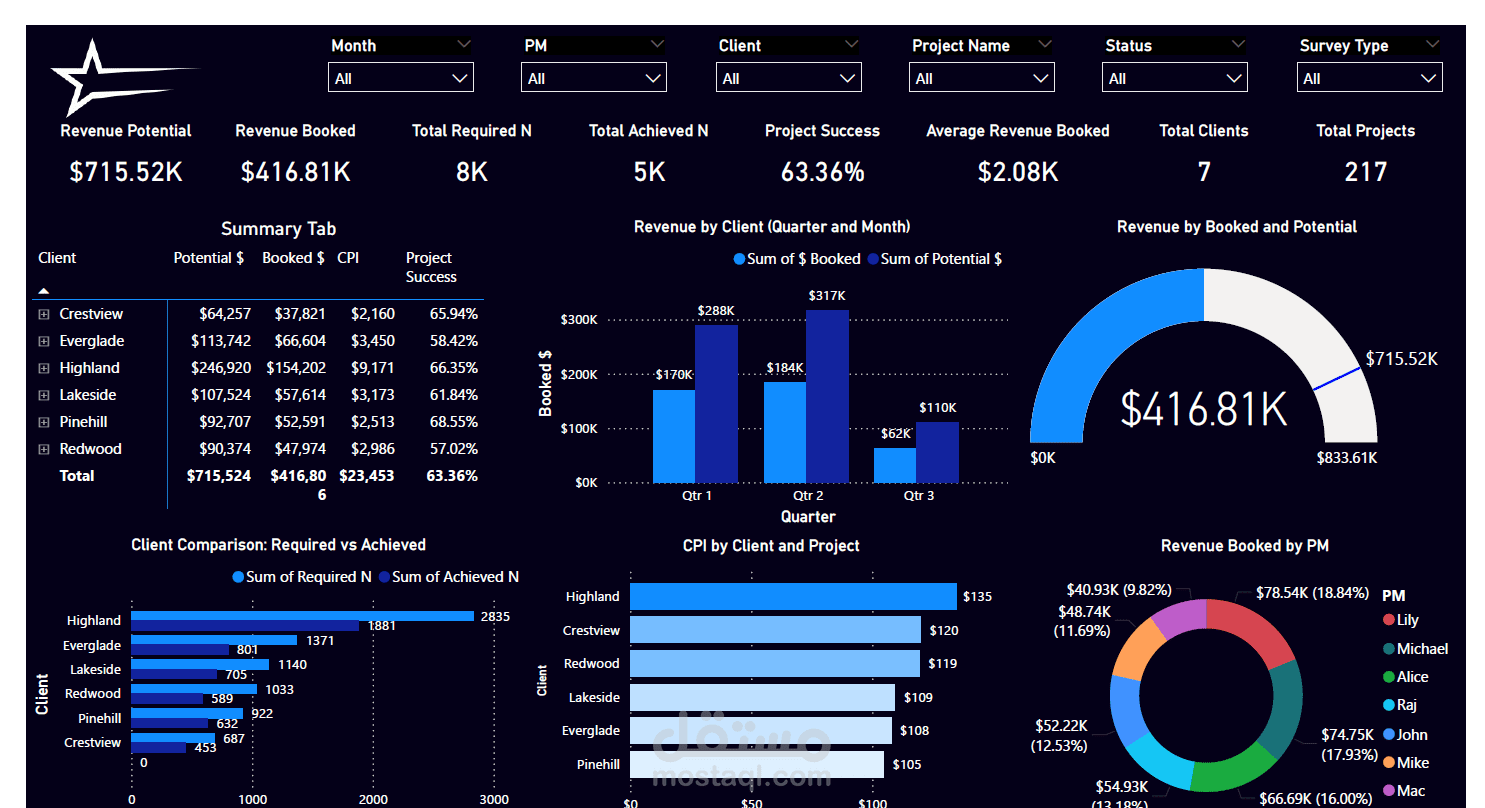Expand the Crestview row
The image size is (1485, 808).
tap(44, 314)
